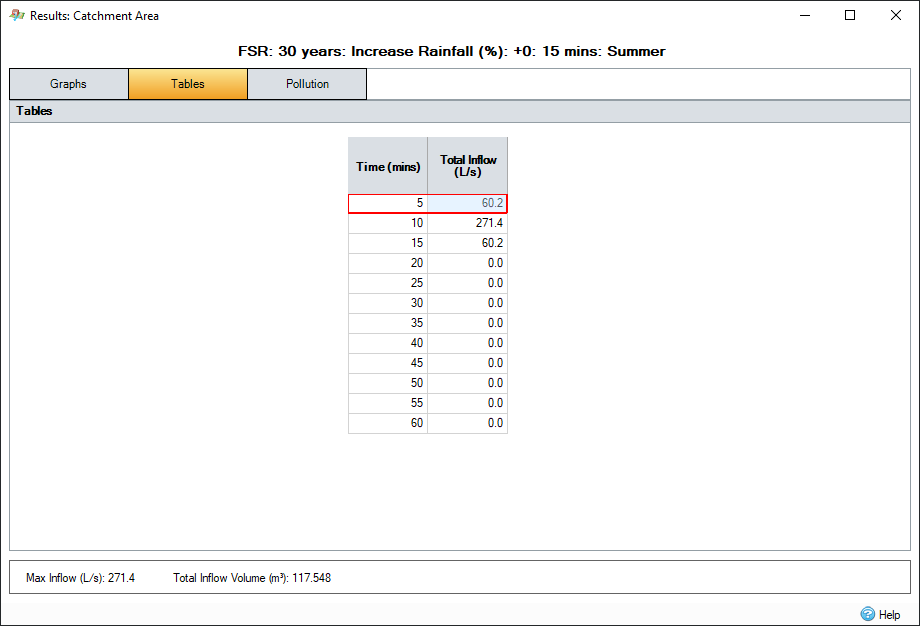Select the time cell with value 30
920x626 pixels.
(388, 303)
